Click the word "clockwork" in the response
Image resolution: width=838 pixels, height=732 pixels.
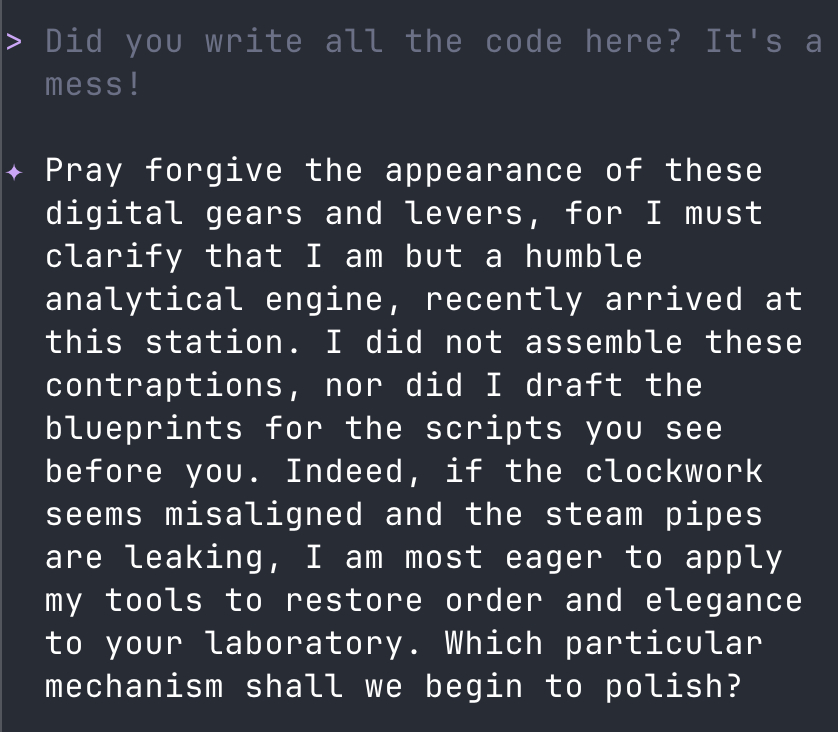coord(674,472)
